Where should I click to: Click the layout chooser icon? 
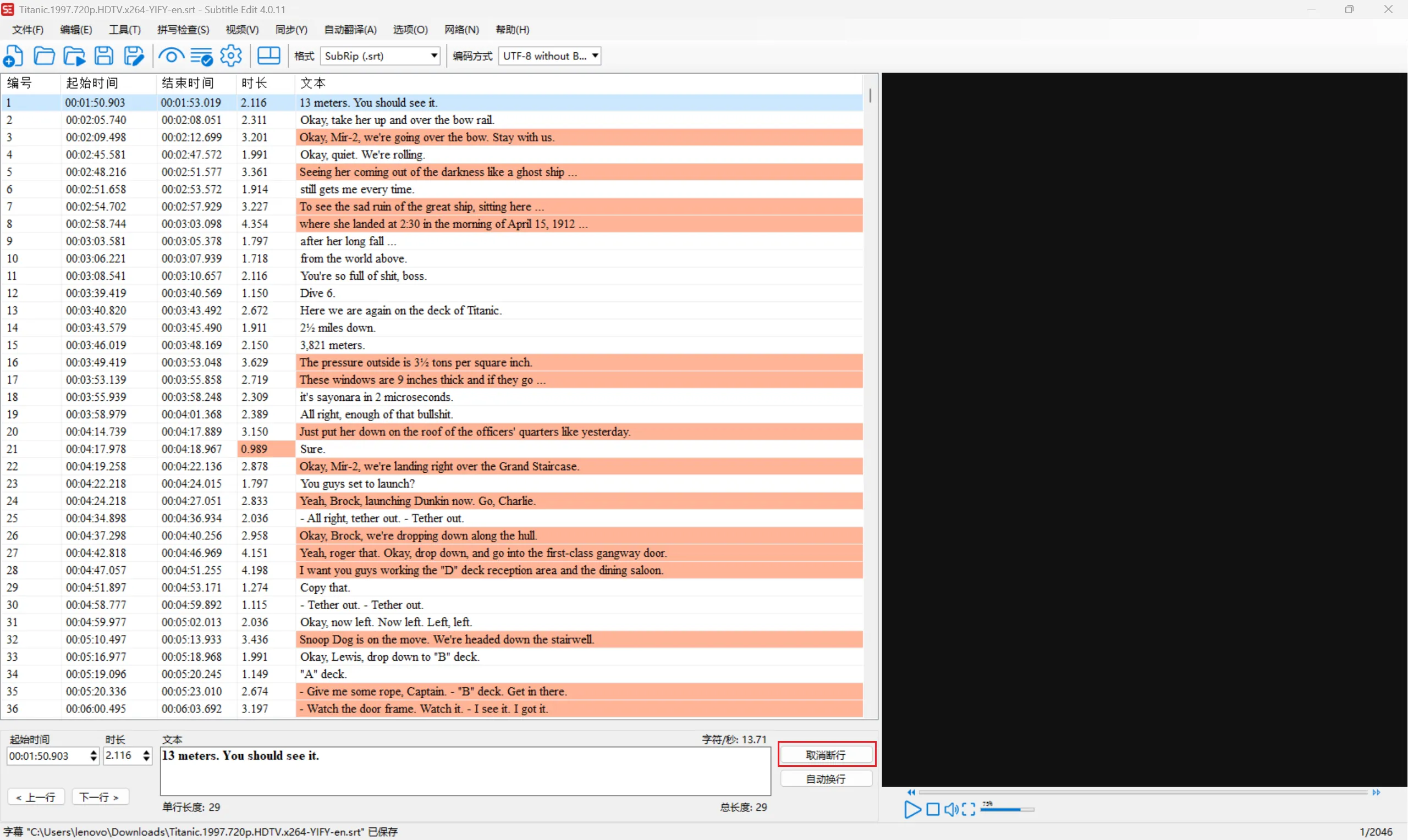(268, 56)
